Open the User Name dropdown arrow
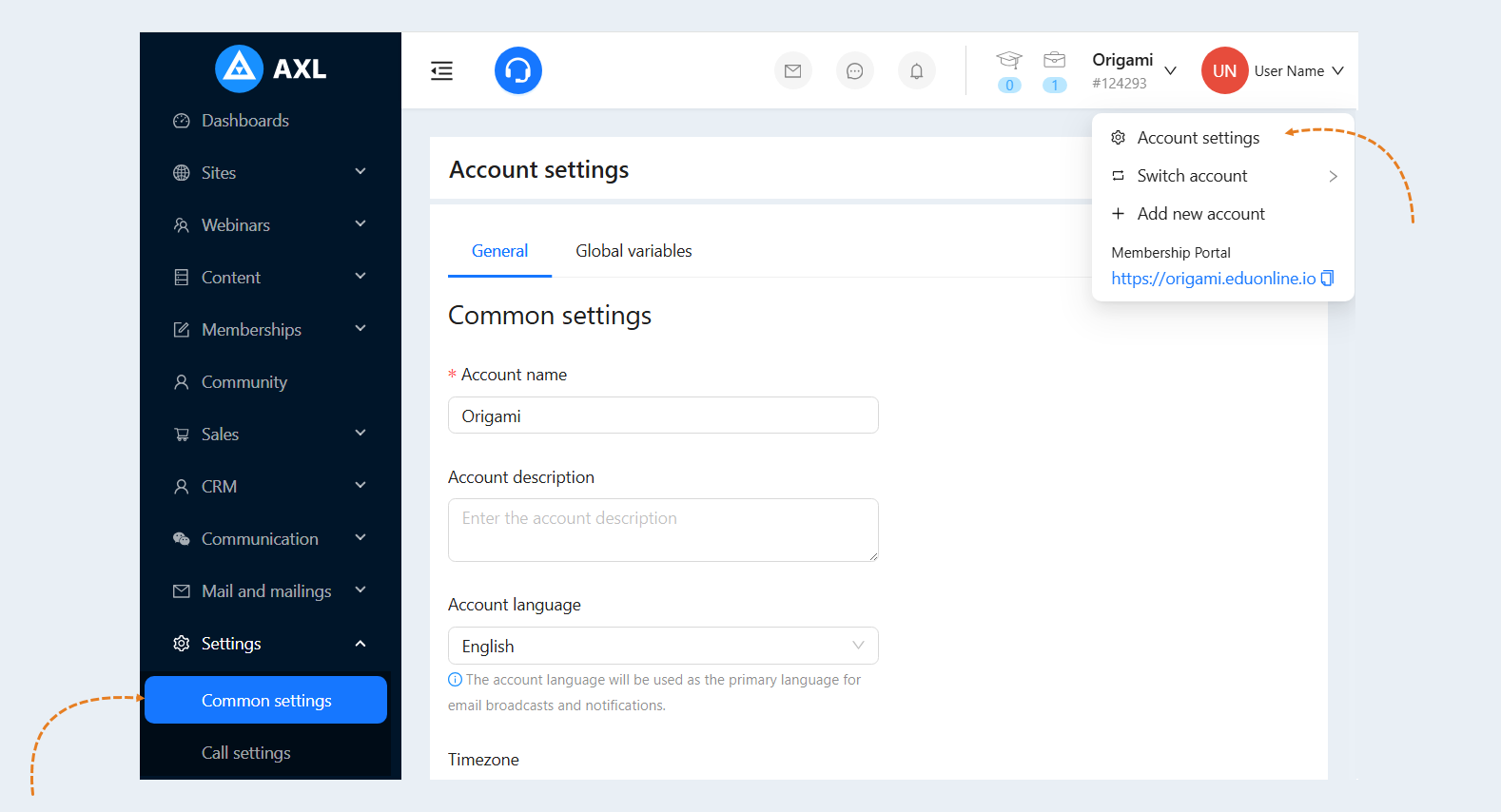 (x=1337, y=71)
